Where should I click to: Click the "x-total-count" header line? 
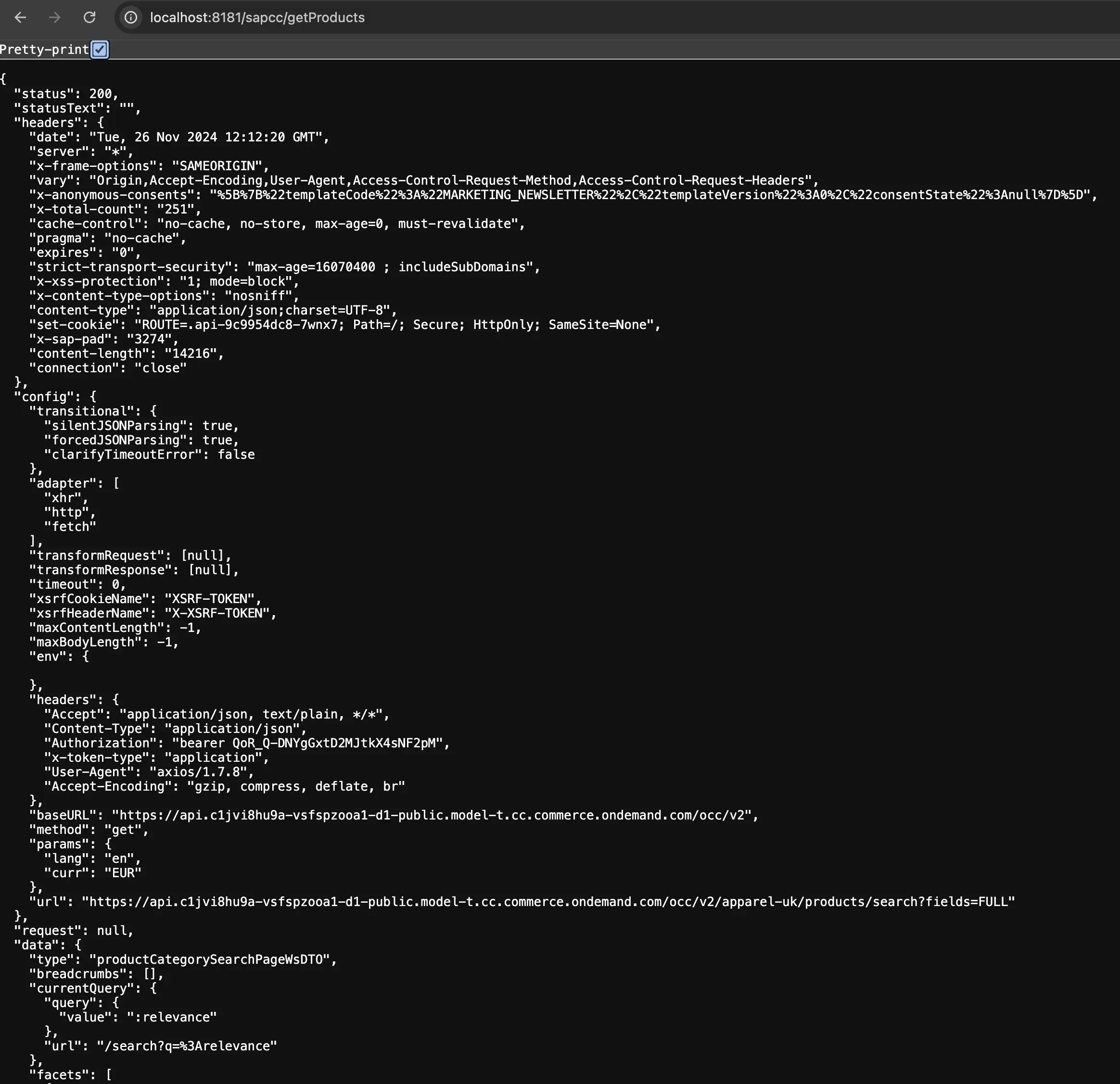click(x=115, y=209)
